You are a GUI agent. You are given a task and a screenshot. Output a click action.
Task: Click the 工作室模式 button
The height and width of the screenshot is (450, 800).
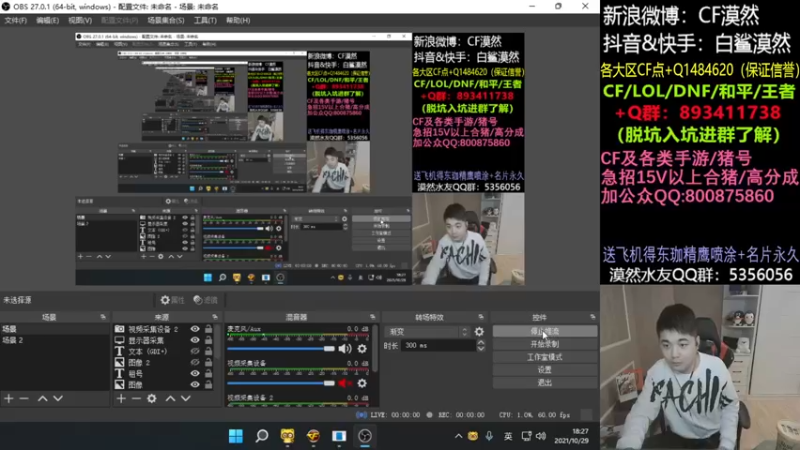point(544,357)
